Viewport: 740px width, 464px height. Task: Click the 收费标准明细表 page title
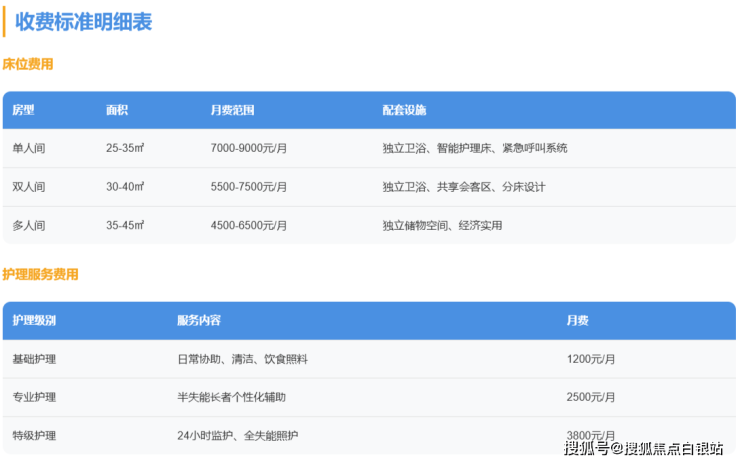click(x=83, y=22)
